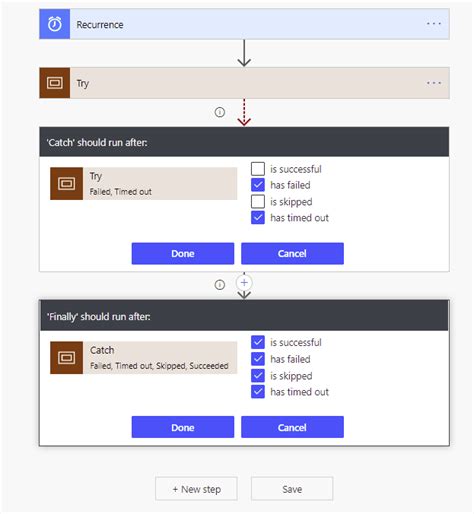Open the Recurrence step ellipsis menu
This screenshot has height=514, width=474.
point(434,24)
